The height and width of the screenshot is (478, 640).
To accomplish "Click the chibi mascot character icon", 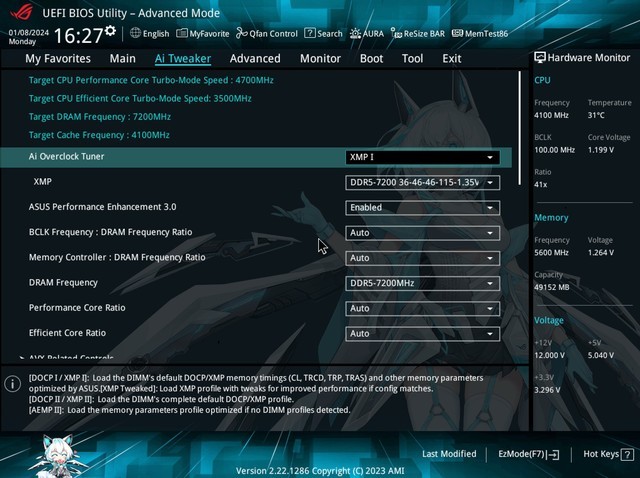I will 60,456.
